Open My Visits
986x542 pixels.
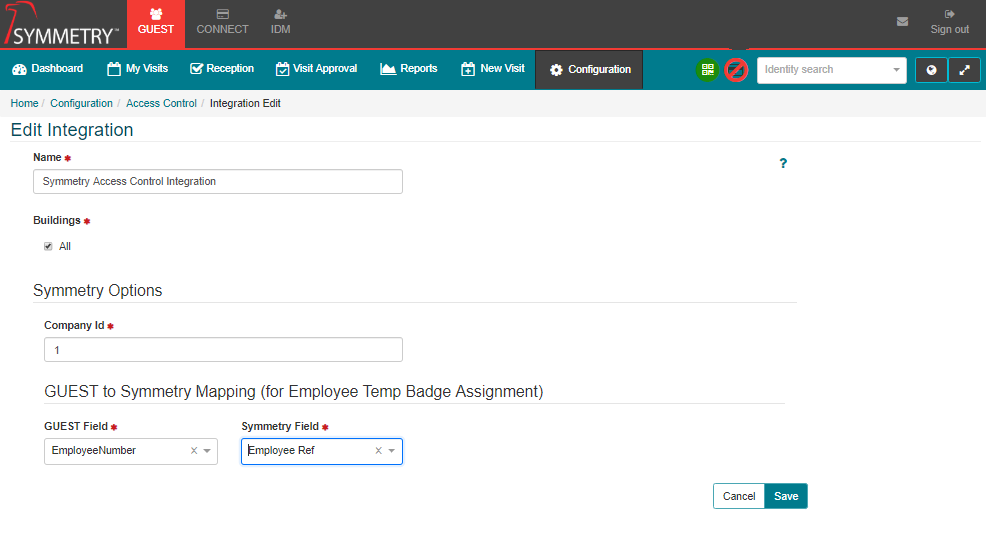138,69
